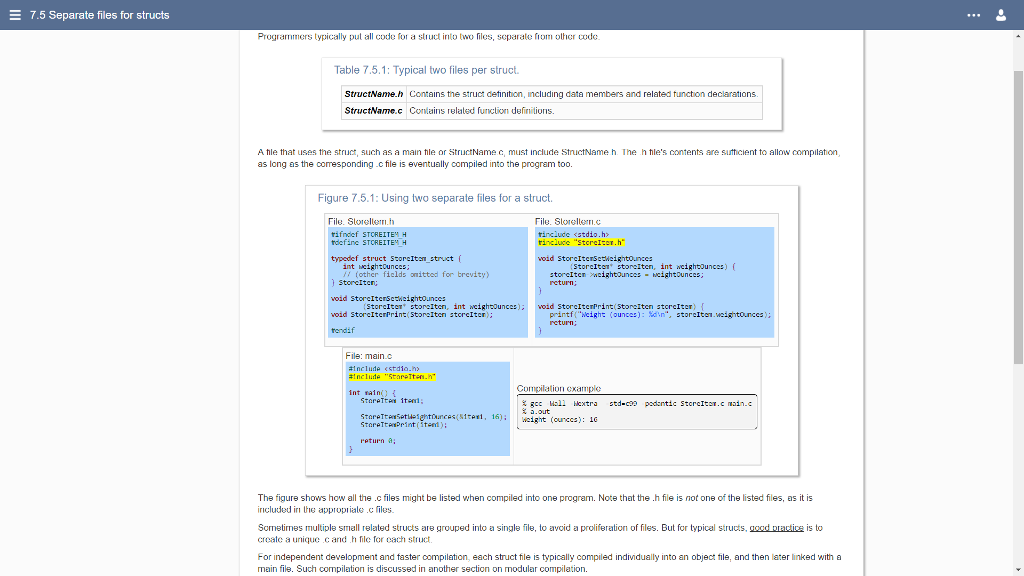Open the three-dot overflow menu
Screen dimensions: 1024x576
tap(974, 15)
